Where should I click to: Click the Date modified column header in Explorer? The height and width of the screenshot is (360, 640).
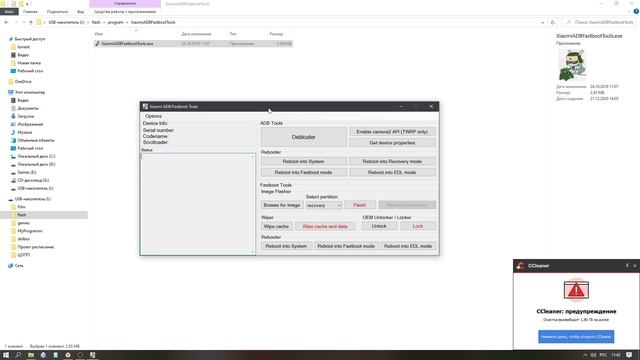pyautogui.click(x=196, y=34)
